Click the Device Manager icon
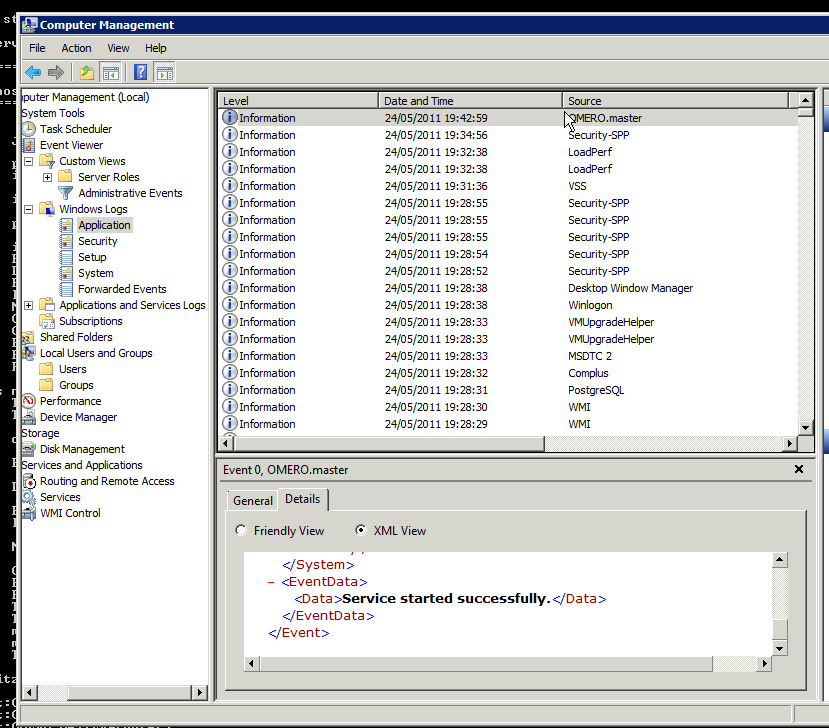The image size is (829, 728). pyautogui.click(x=29, y=417)
